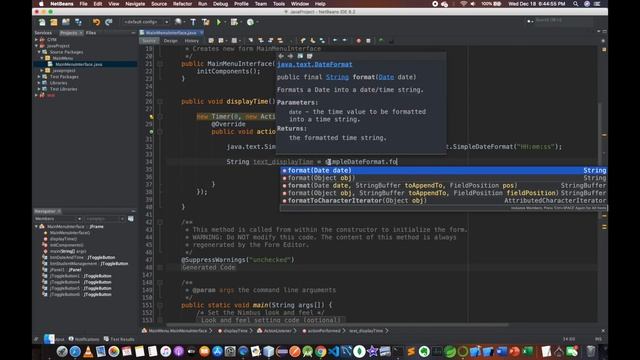Open the run button dropdown arrow
Screen dimensions: 640x360
coord(225,22)
